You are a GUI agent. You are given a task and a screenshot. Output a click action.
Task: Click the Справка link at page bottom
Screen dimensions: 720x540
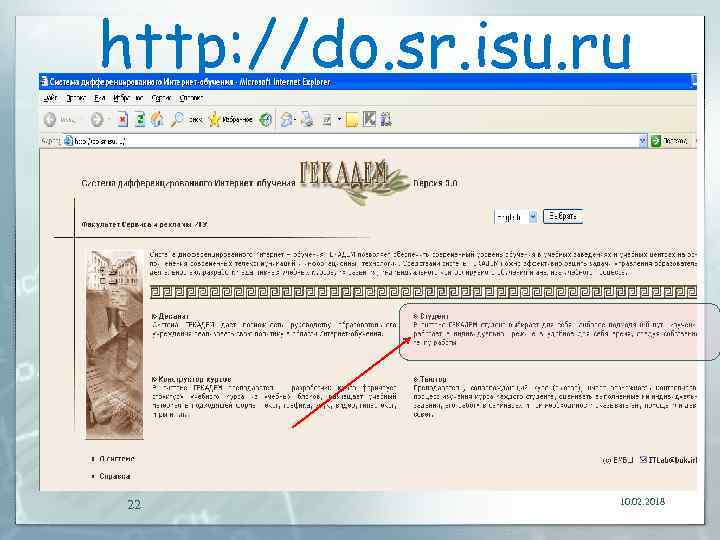click(115, 477)
